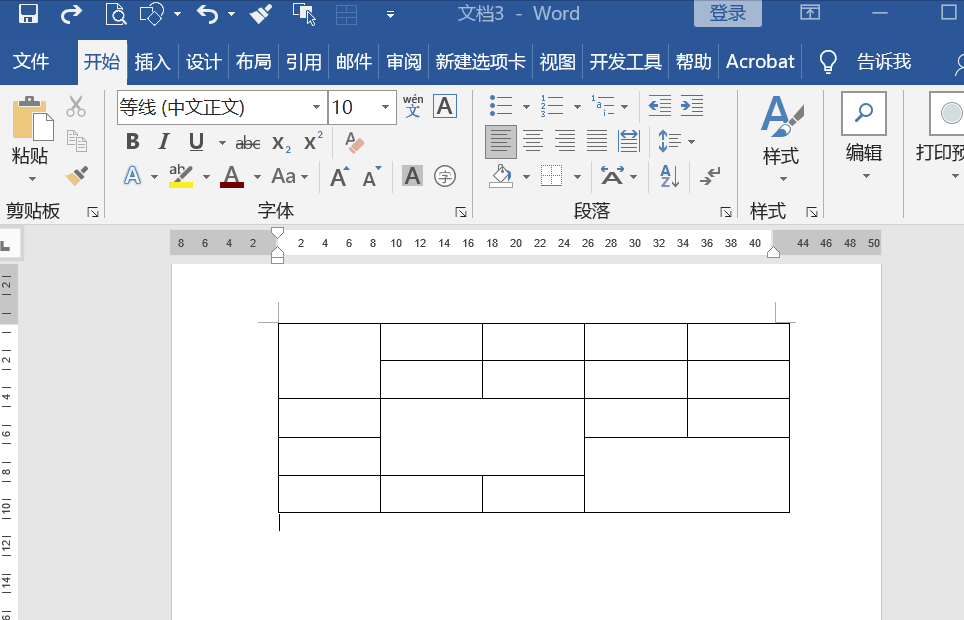Activate the Format Painter brush in clipboard group
The width and height of the screenshot is (964, 620).
click(x=77, y=176)
